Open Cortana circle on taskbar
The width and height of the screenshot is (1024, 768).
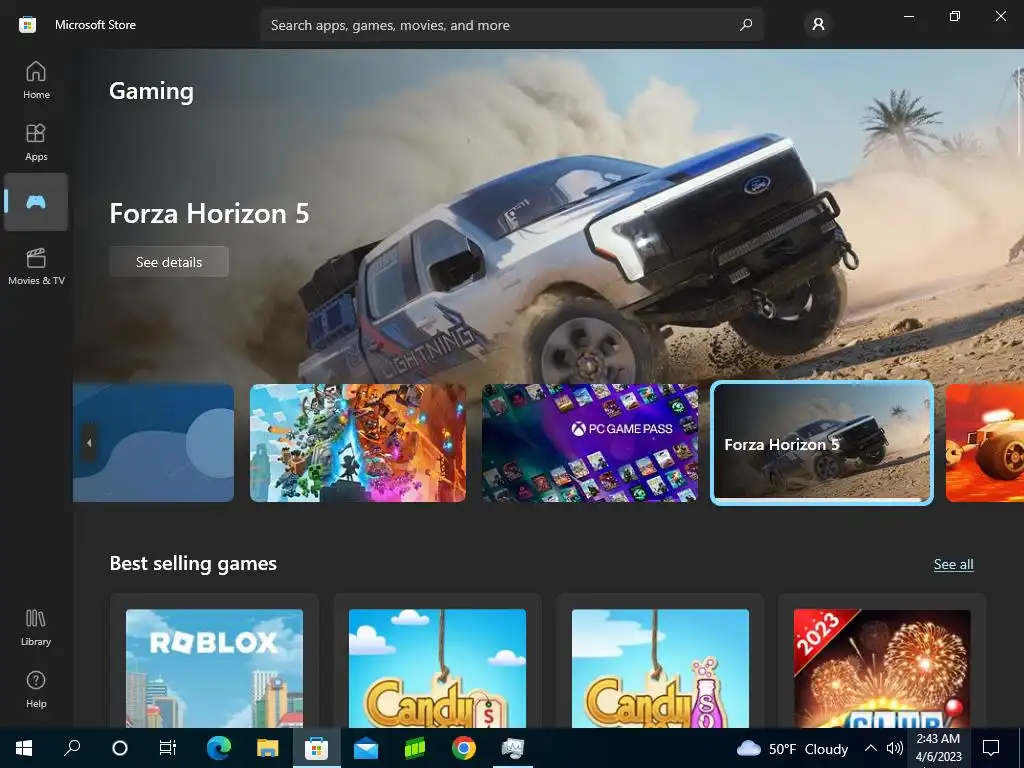click(120, 748)
